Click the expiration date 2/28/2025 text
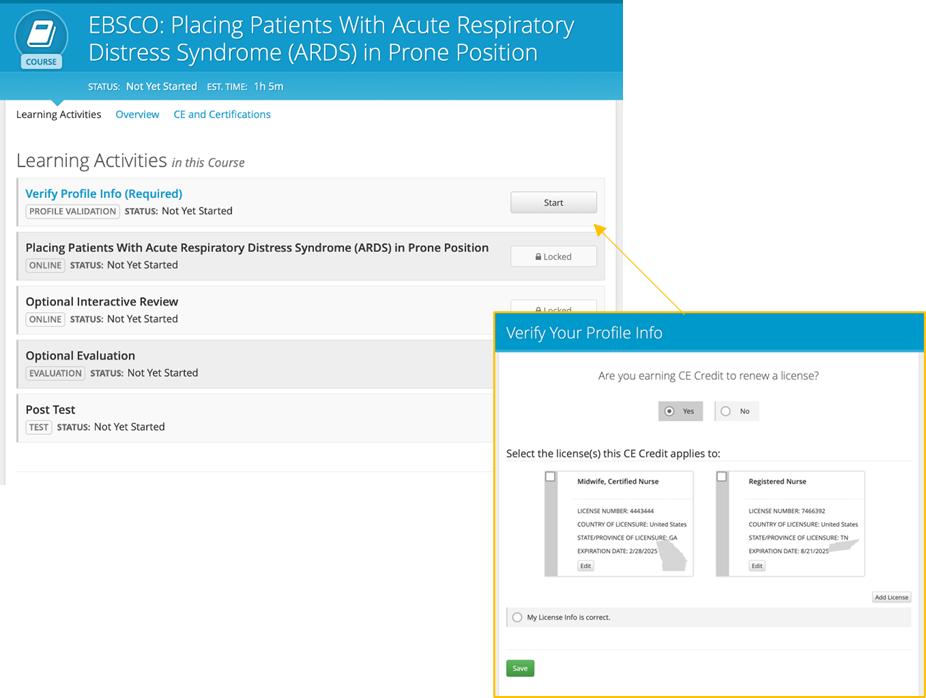Viewport: 926px width, 698px height. click(617, 551)
